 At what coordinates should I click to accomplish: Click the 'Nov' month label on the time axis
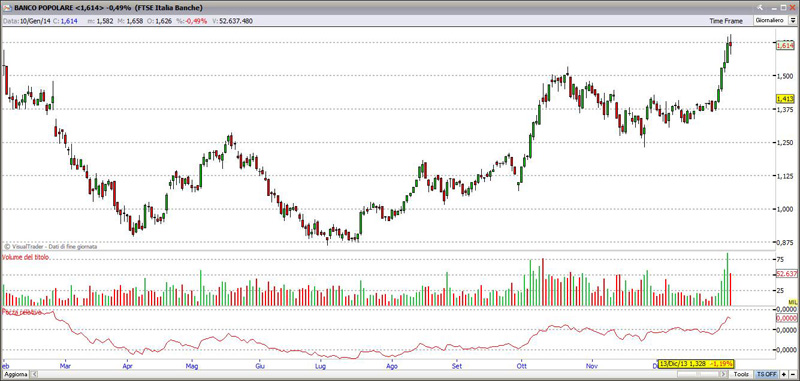click(x=592, y=366)
